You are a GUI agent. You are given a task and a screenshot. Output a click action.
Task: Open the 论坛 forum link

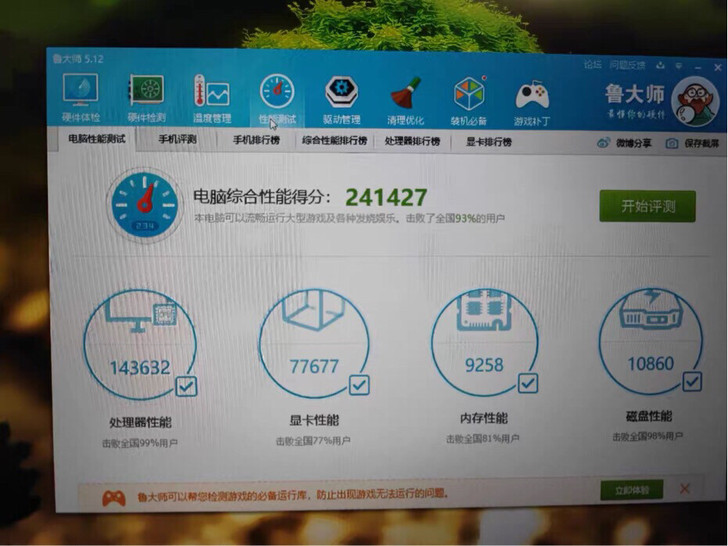[x=593, y=65]
